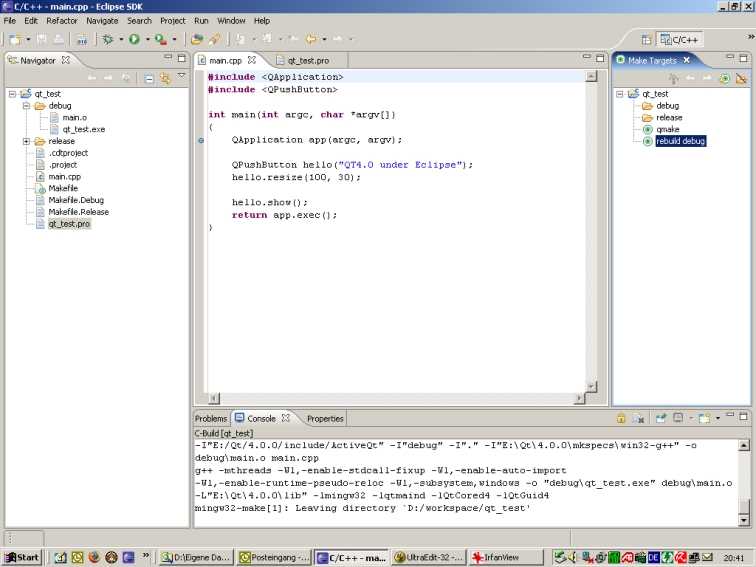Click the binary 010 build toolbar icon
This screenshot has height=567, width=756.
click(x=82, y=40)
